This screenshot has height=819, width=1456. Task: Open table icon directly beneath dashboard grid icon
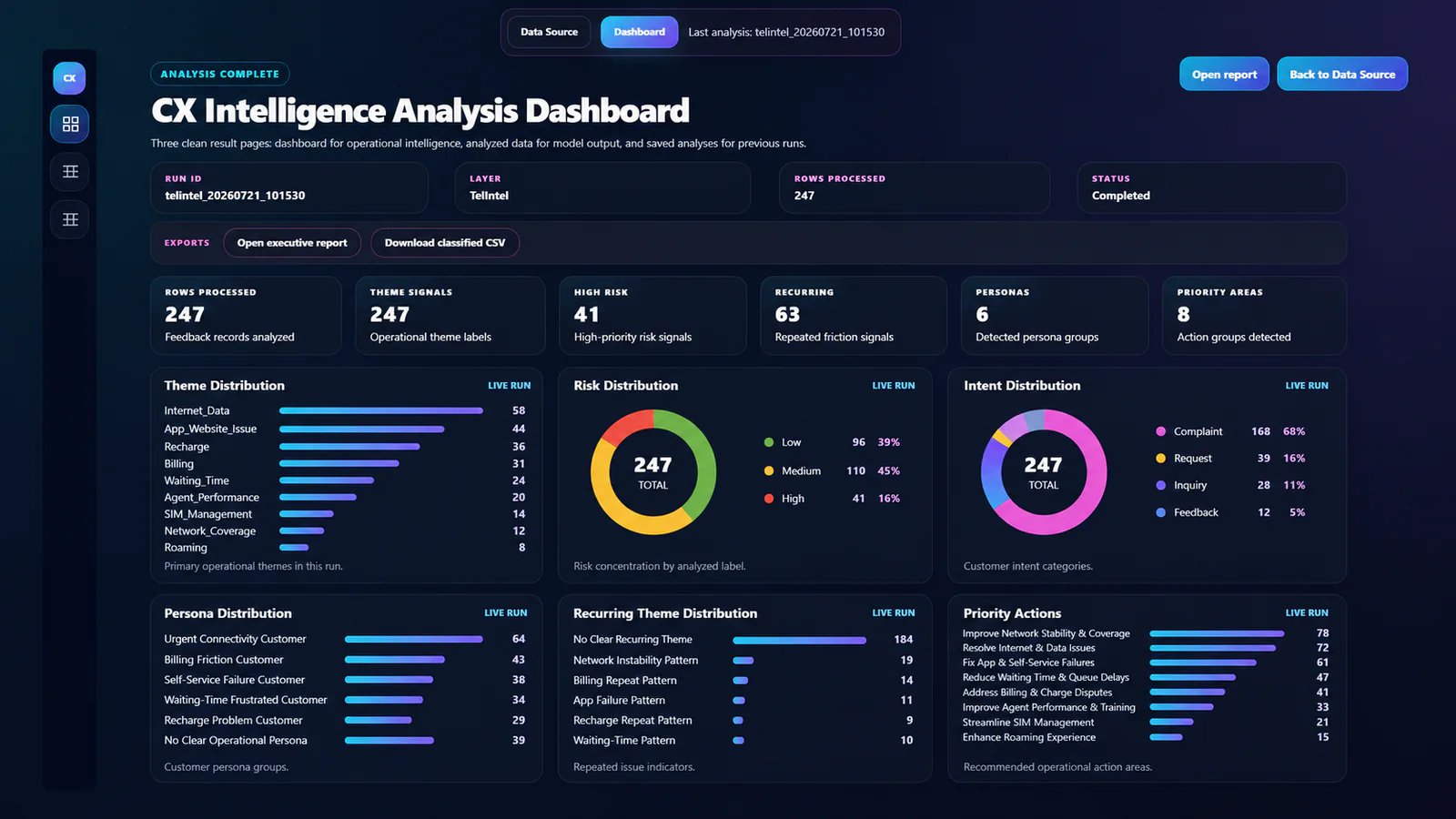(70, 171)
